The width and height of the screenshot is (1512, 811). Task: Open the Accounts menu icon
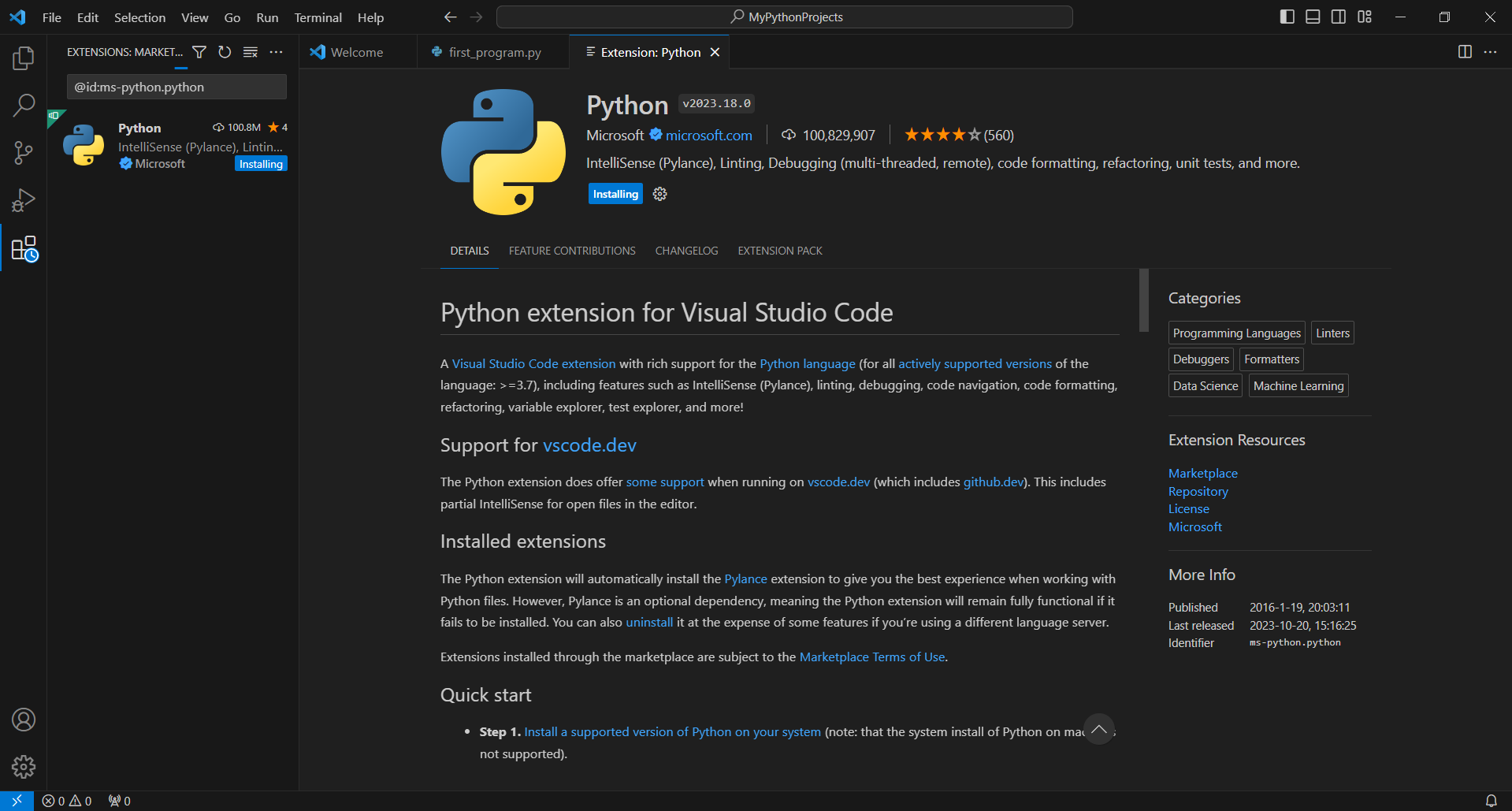(x=24, y=720)
